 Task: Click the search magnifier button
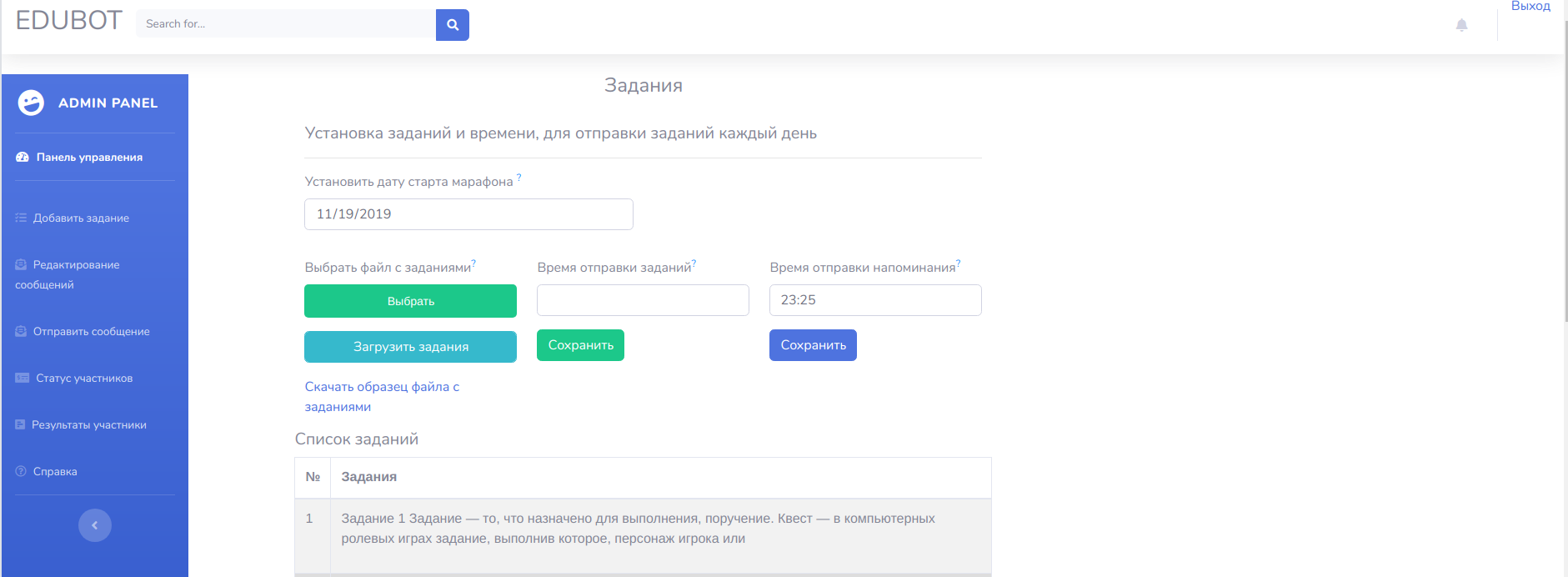click(x=452, y=25)
